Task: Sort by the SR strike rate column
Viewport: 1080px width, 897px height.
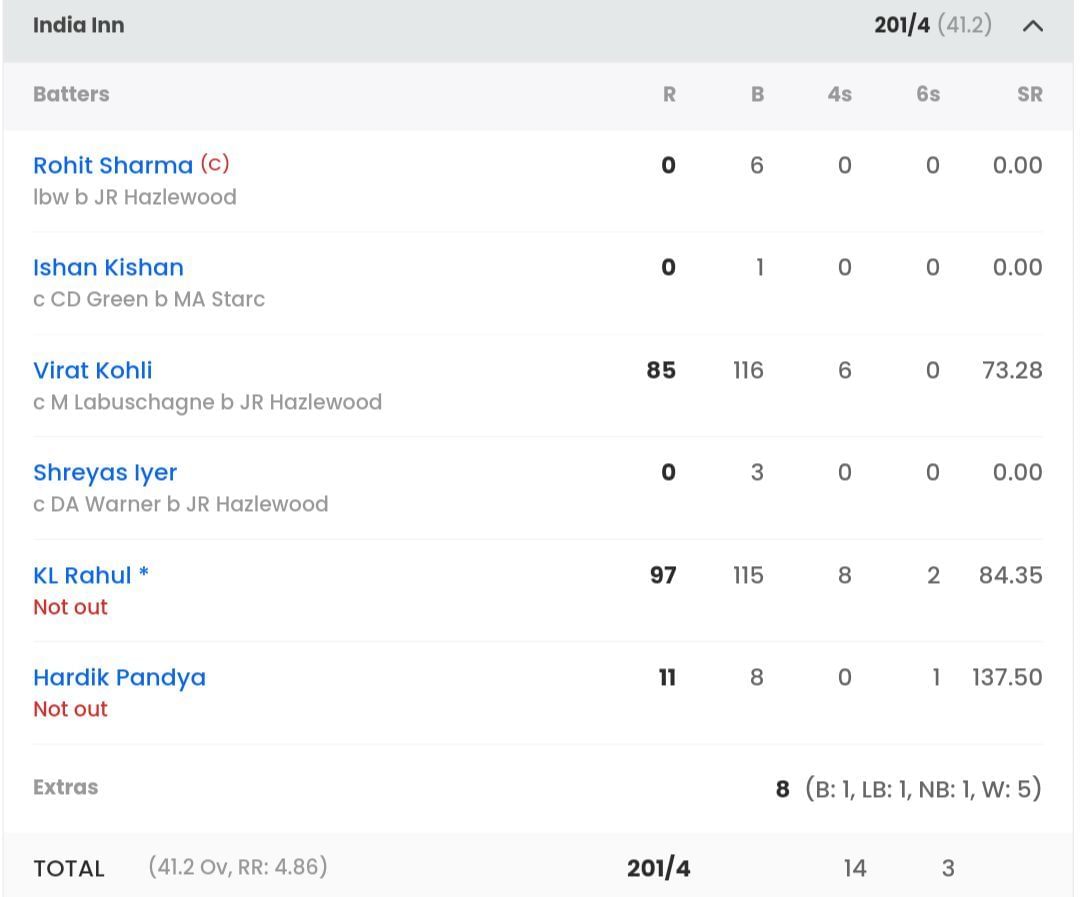Action: 1029,94
